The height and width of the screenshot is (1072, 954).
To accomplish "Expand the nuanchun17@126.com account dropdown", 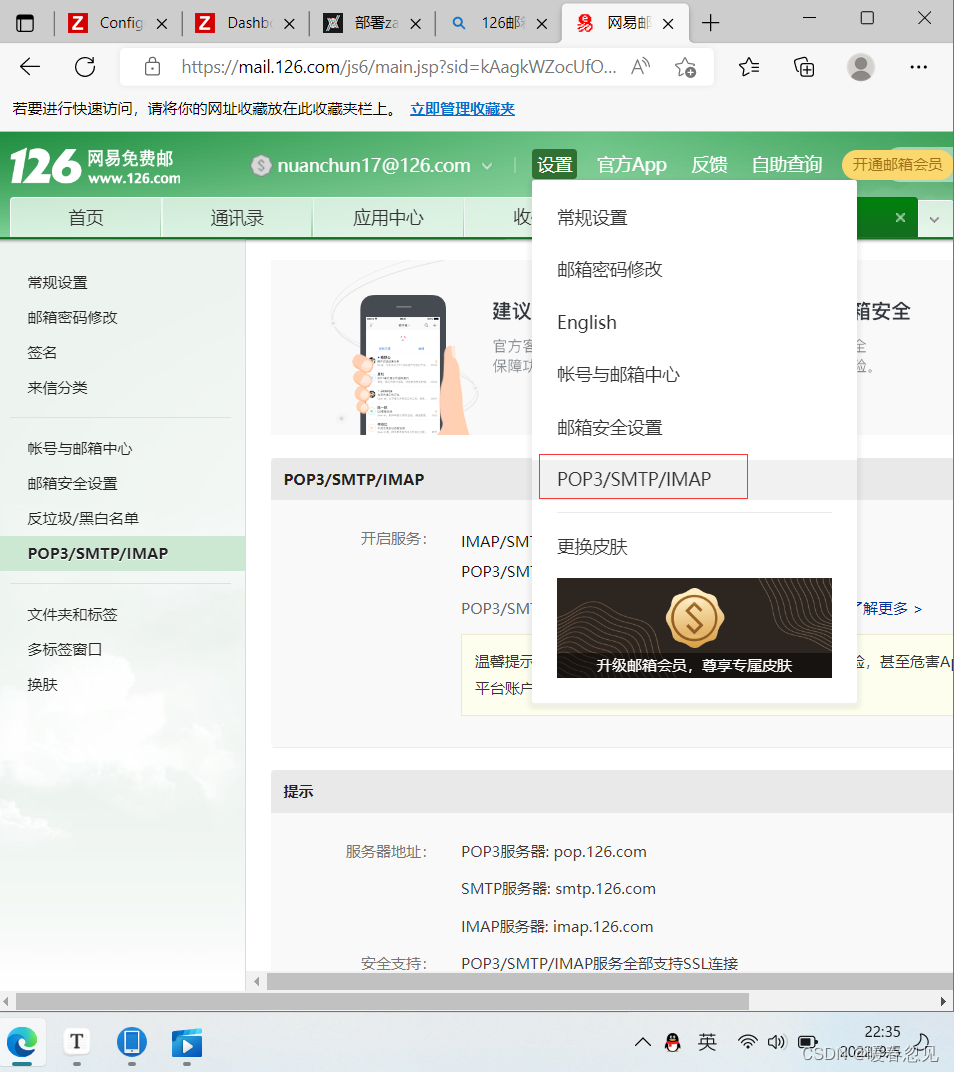I will [x=487, y=166].
